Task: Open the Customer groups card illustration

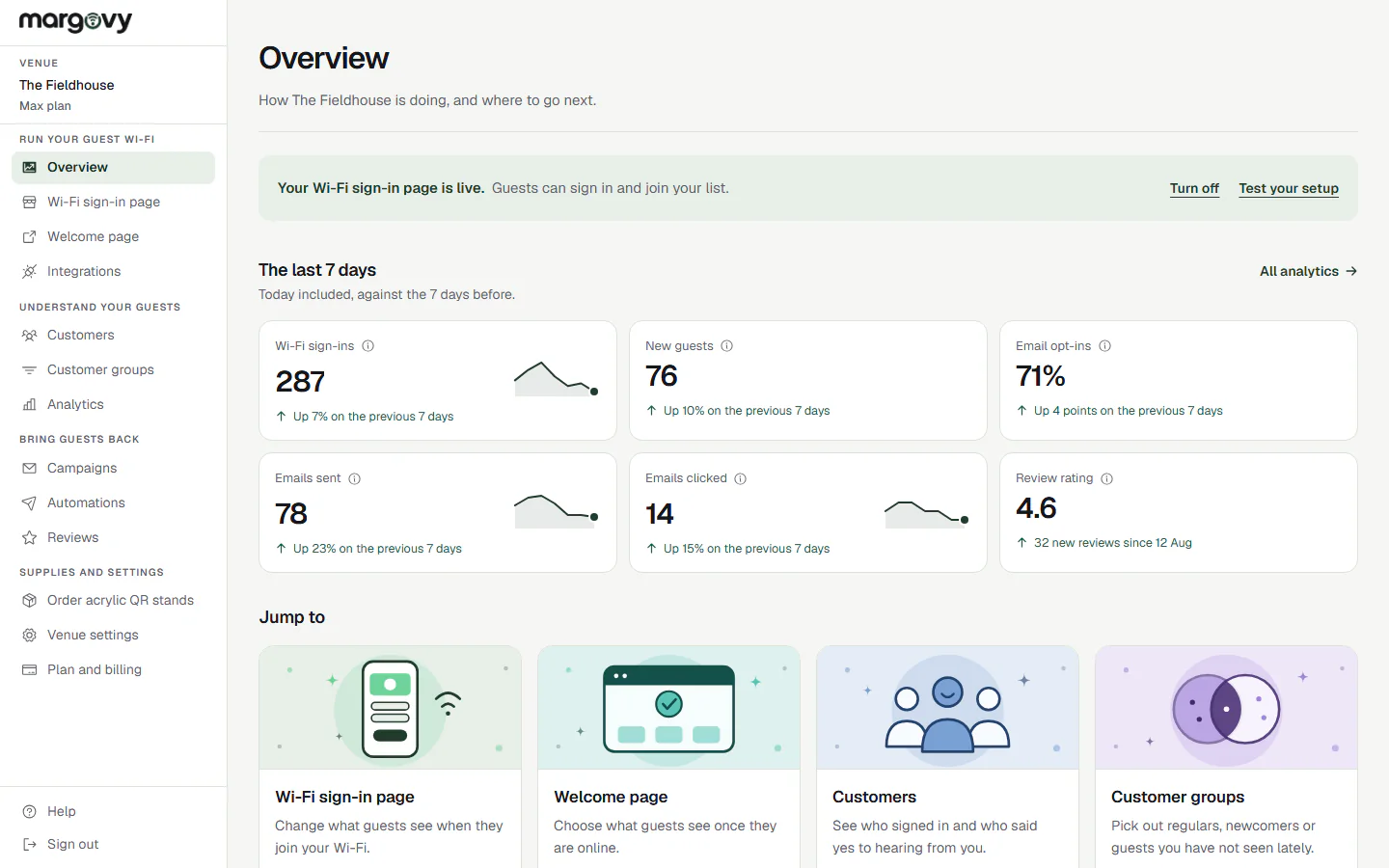Action: point(1226,708)
